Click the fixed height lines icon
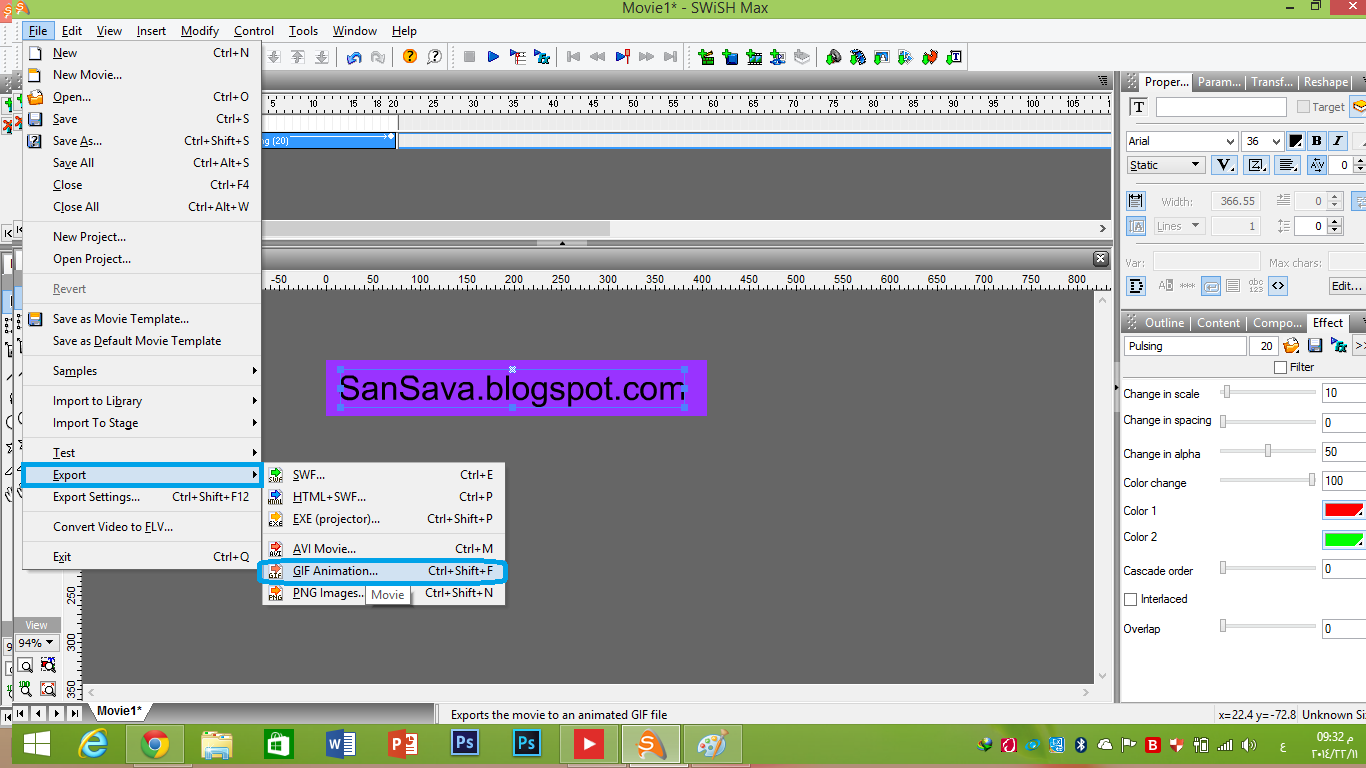The height and width of the screenshot is (768, 1366). 1136,226
